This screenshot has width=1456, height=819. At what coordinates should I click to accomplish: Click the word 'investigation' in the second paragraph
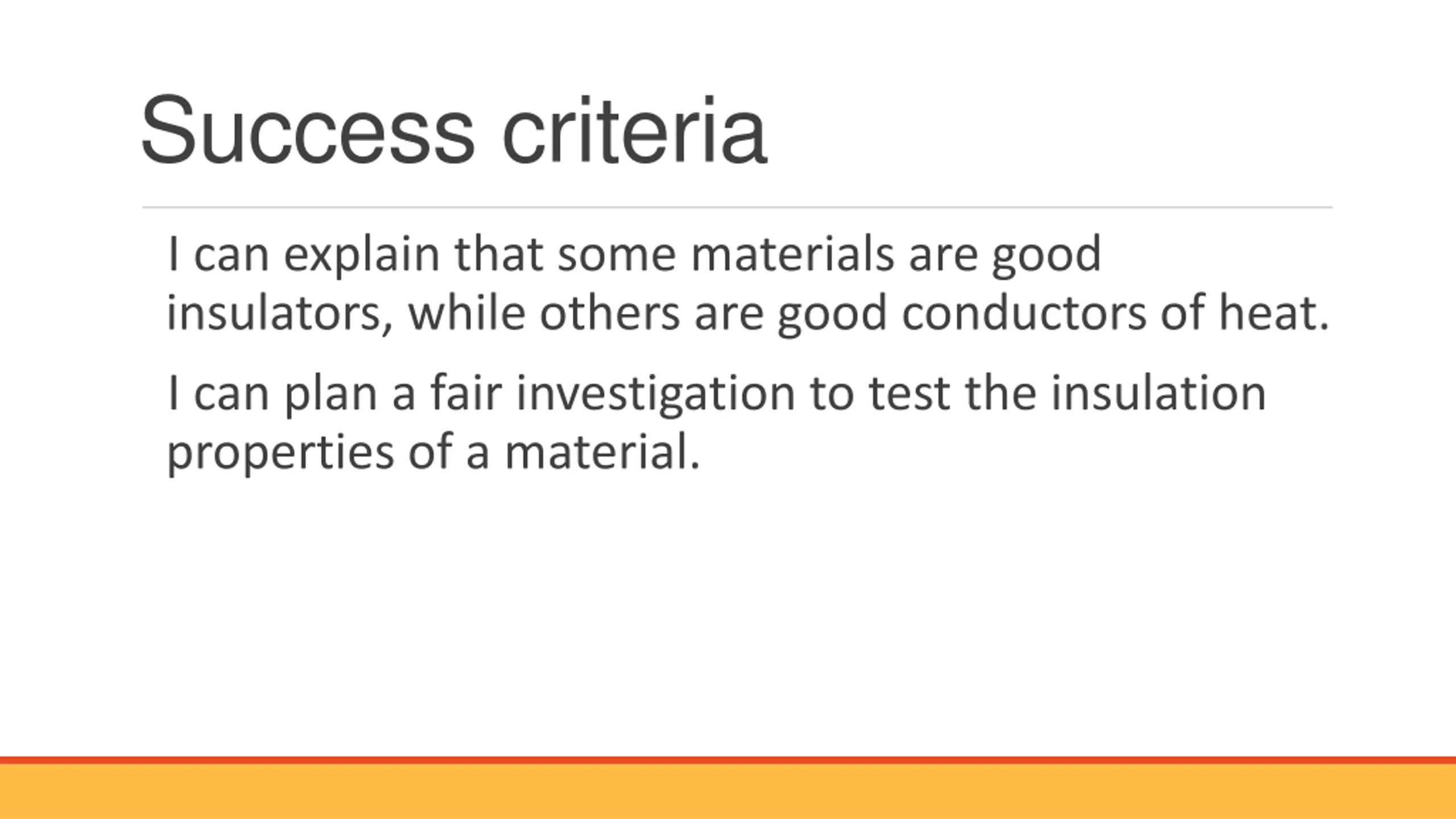(655, 394)
